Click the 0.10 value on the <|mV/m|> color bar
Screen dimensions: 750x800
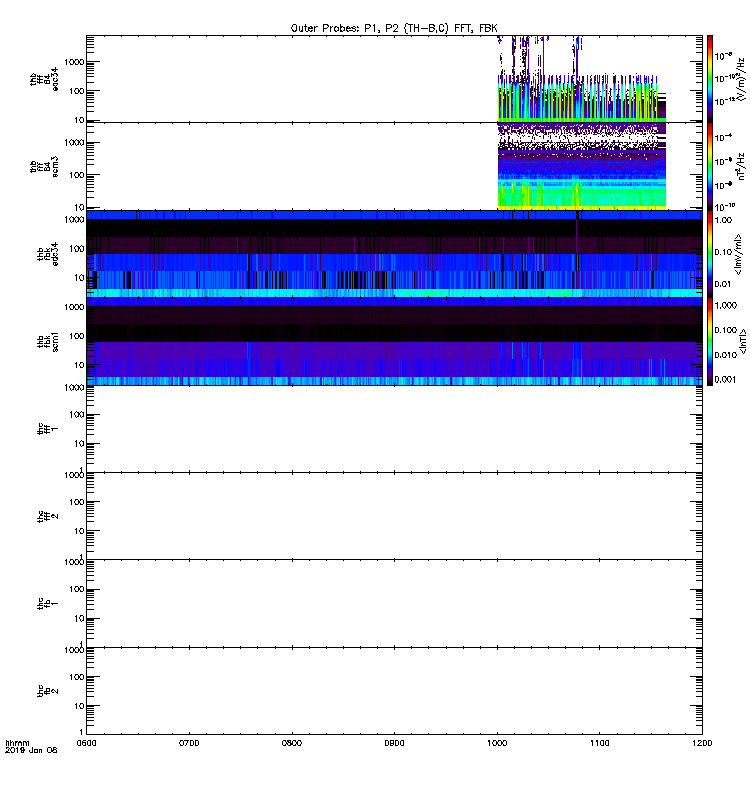click(x=723, y=252)
